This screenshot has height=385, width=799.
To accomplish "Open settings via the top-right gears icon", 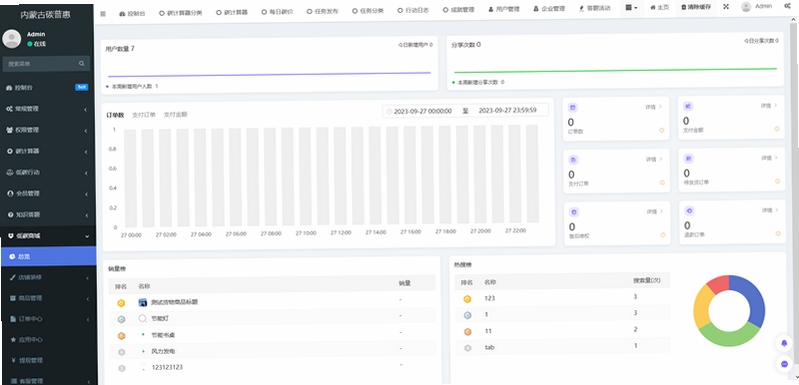I will coord(787,6).
